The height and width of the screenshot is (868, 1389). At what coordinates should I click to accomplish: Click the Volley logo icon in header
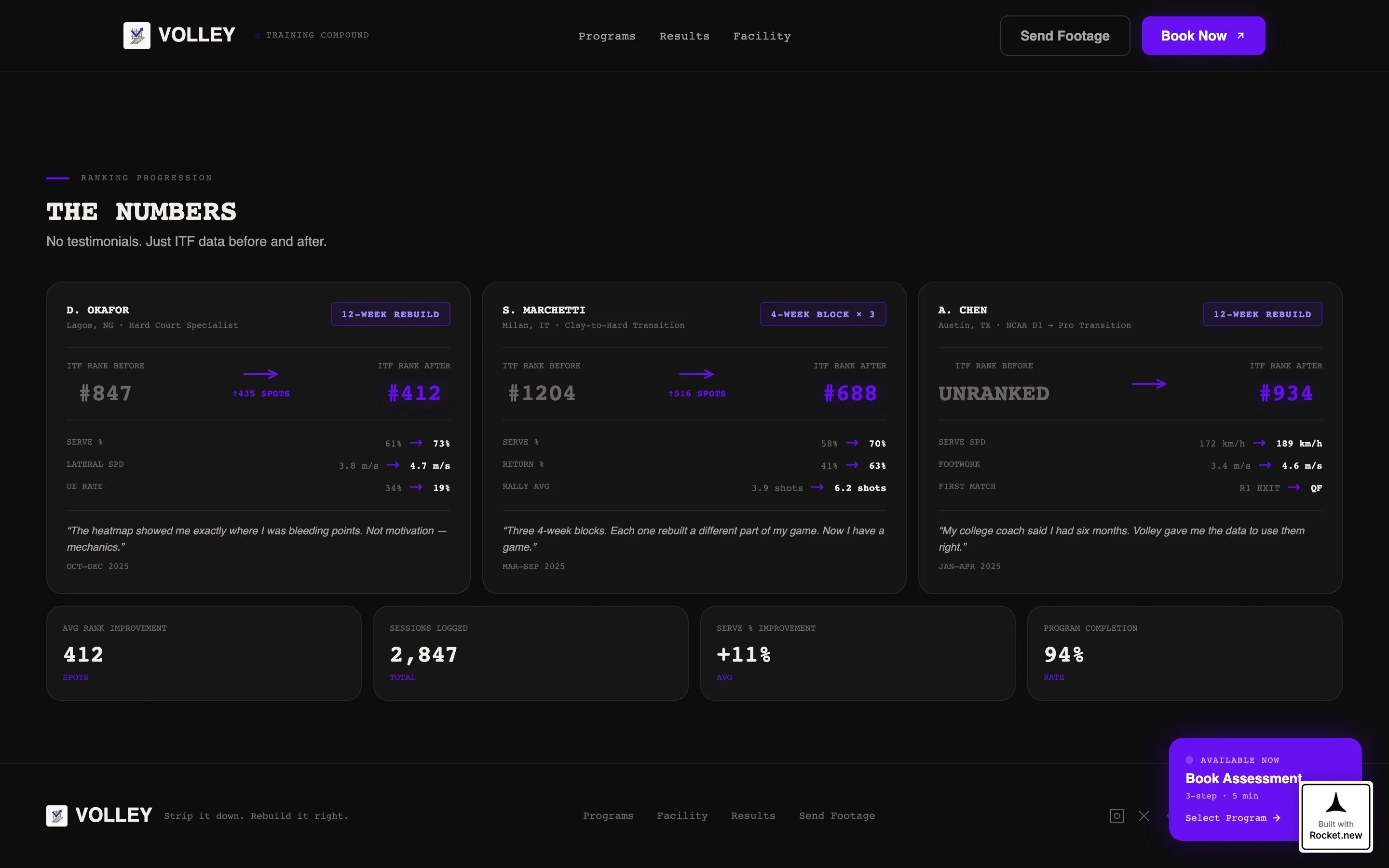(136, 36)
